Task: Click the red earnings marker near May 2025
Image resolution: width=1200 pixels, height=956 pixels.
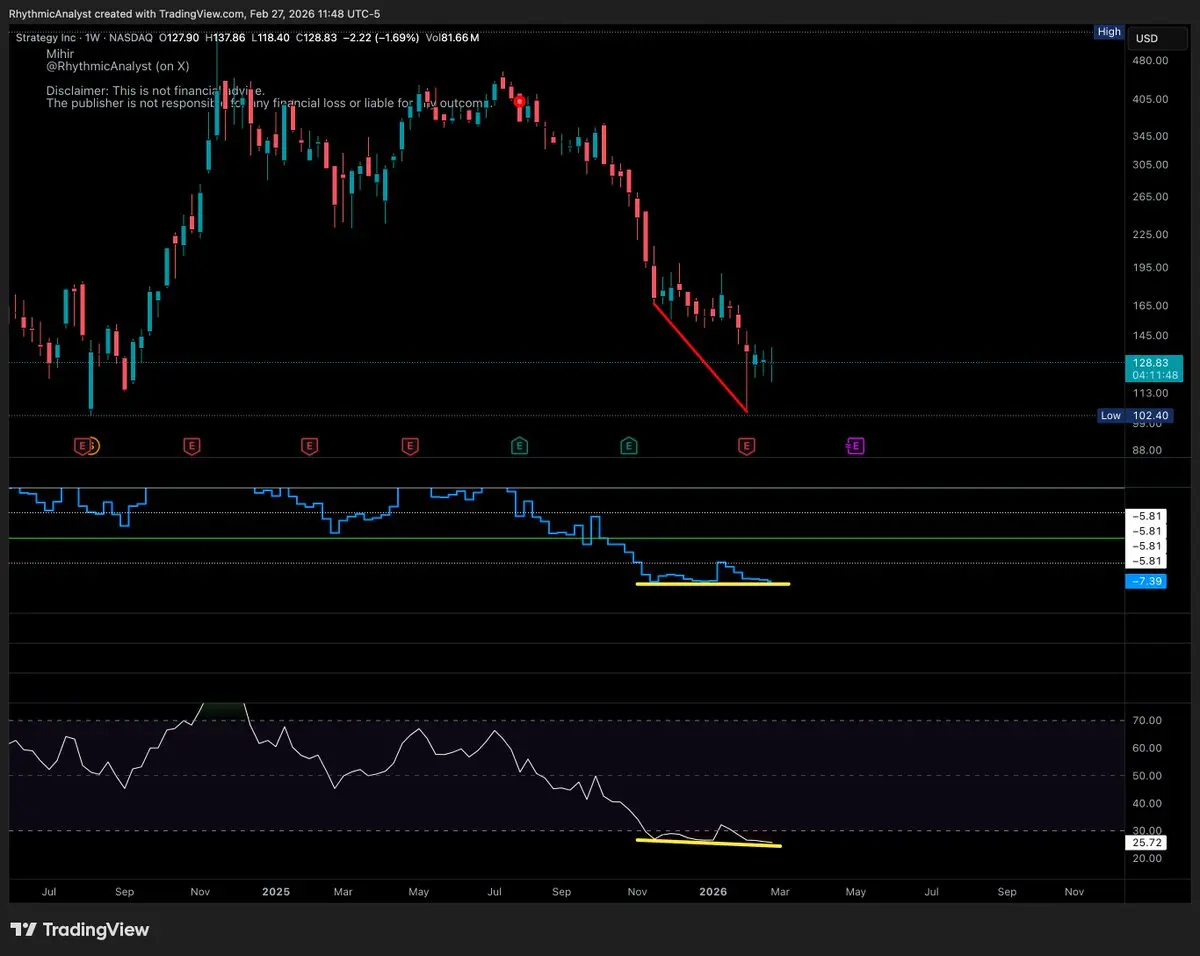Action: pos(409,445)
